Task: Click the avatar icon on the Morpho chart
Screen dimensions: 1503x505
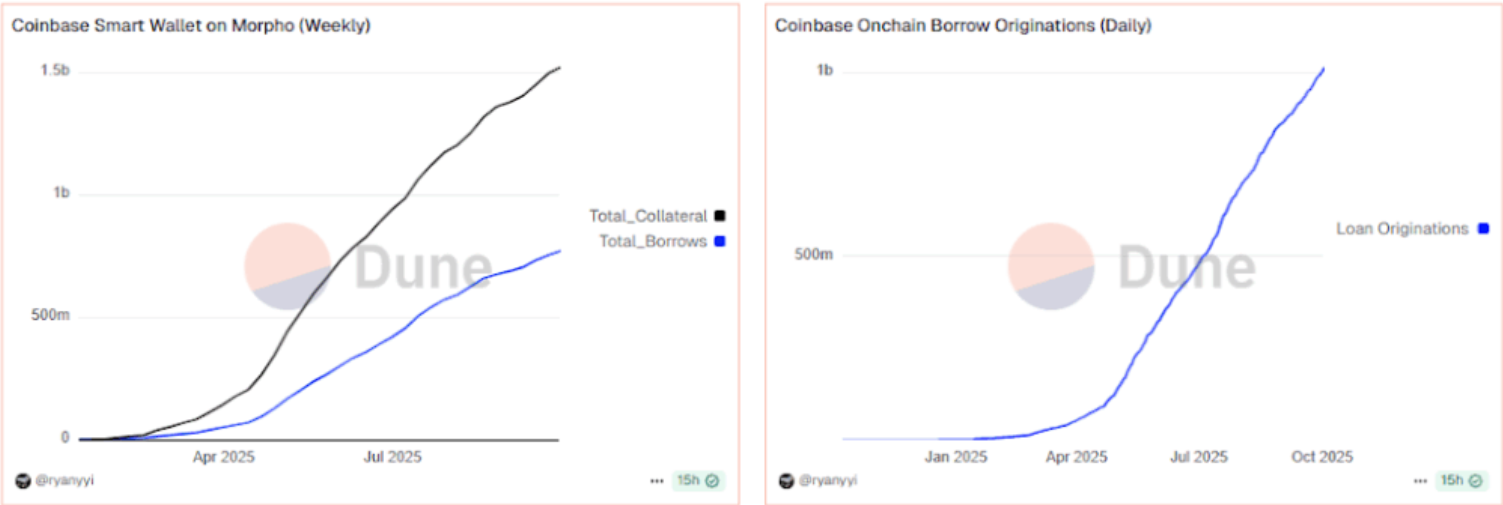Action: click(23, 481)
